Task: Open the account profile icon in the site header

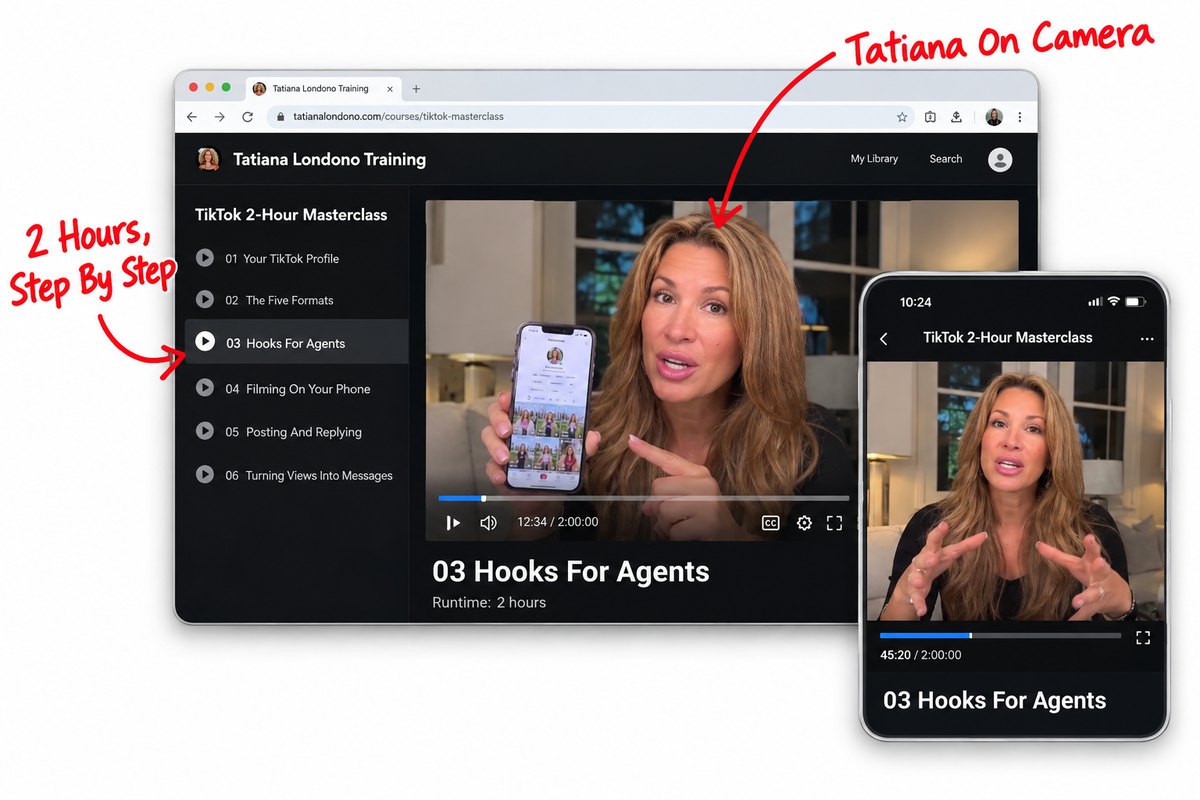Action: (x=1000, y=159)
